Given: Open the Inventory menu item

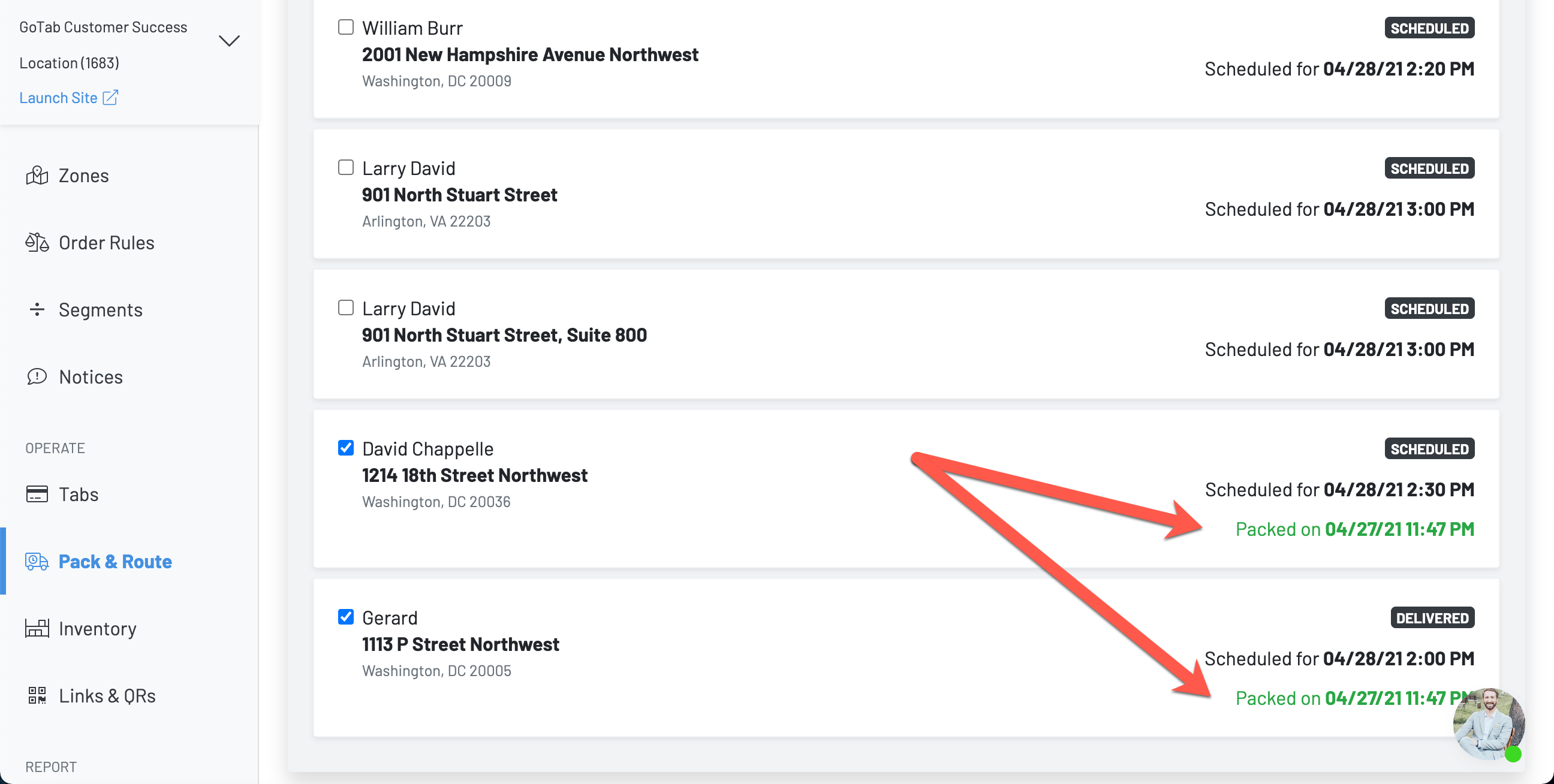Looking at the screenshot, I should tap(97, 628).
